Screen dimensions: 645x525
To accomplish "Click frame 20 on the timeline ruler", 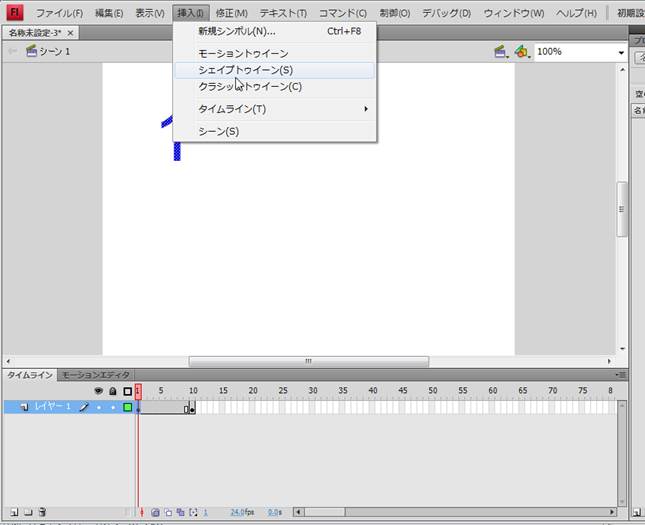I will click(252, 391).
